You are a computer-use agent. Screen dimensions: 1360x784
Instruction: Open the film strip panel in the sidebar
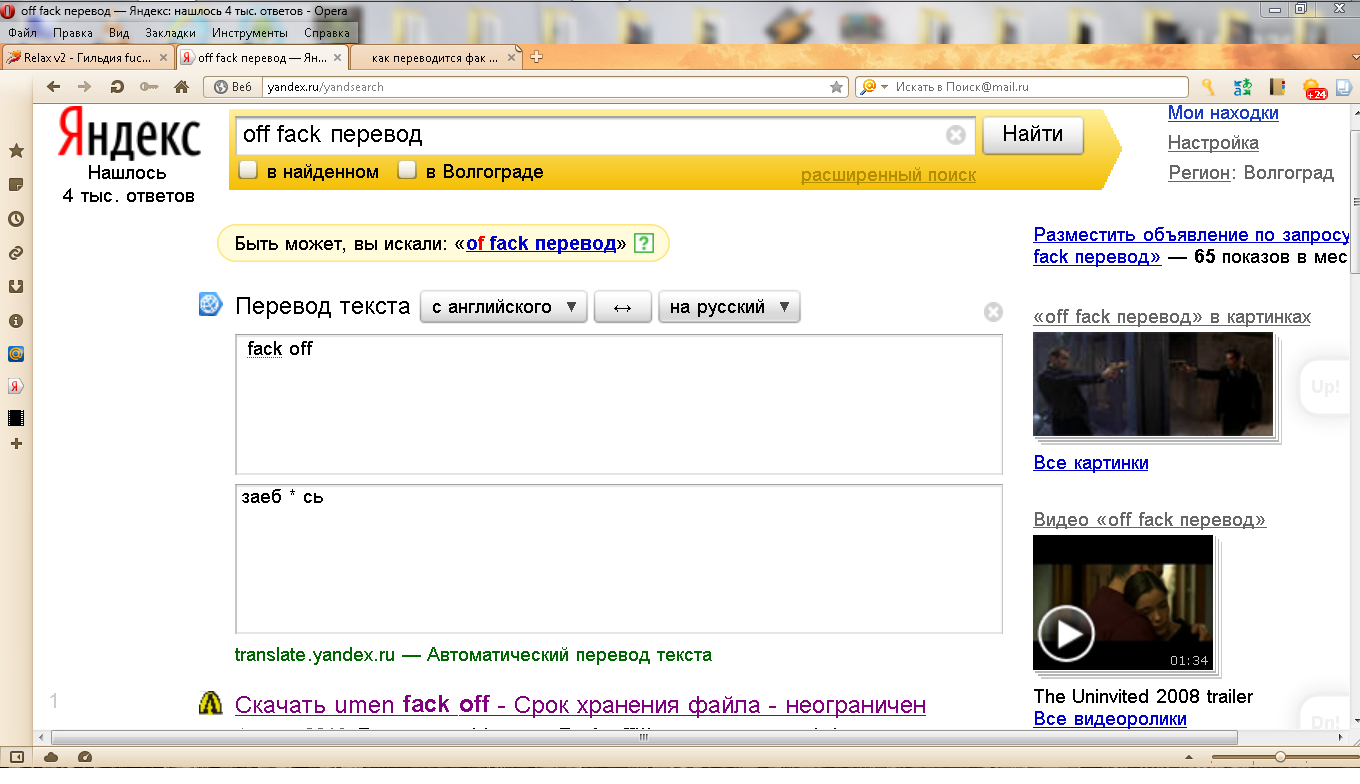point(16,418)
